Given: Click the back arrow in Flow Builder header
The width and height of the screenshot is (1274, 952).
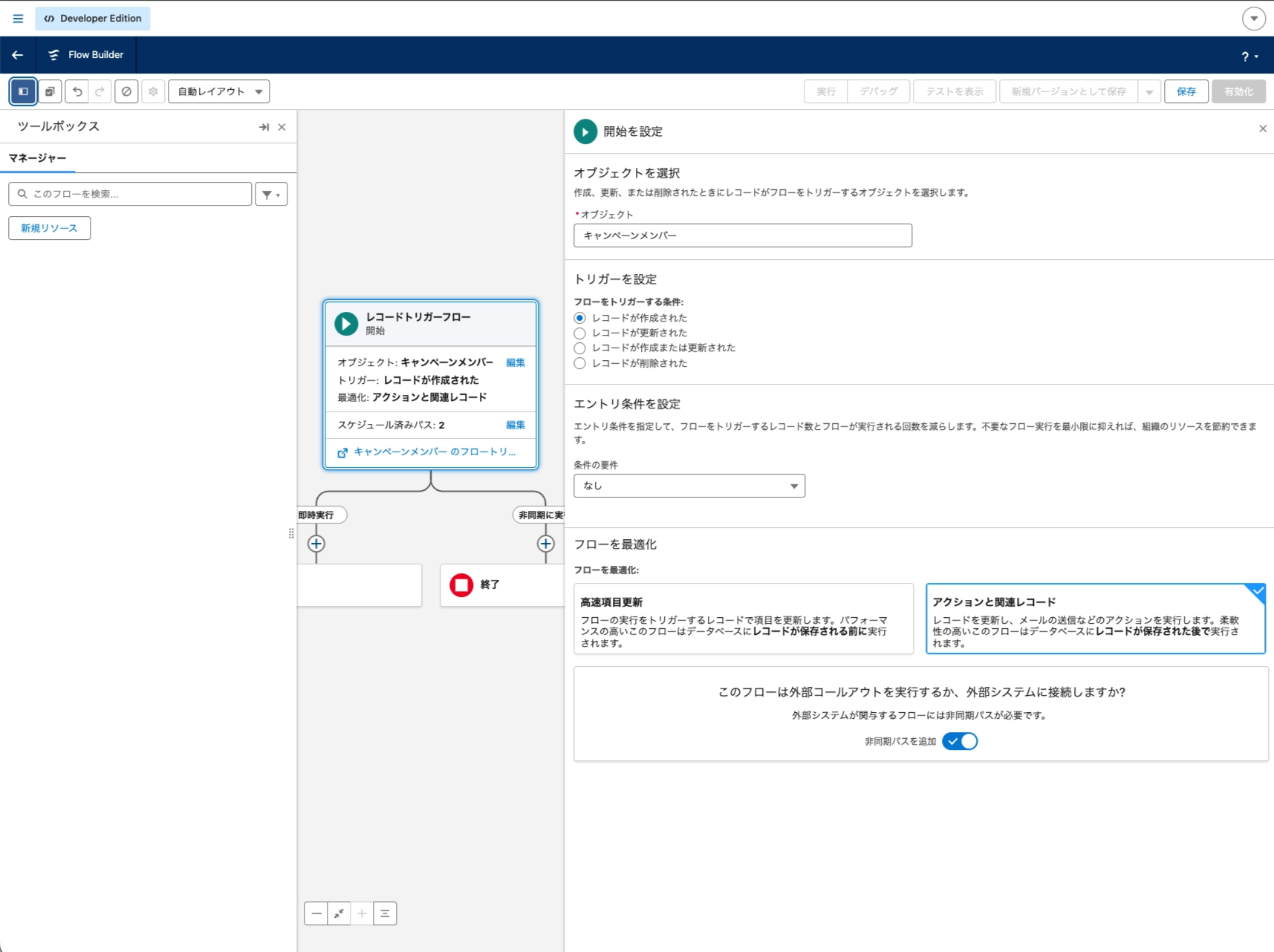Looking at the screenshot, I should click(17, 55).
